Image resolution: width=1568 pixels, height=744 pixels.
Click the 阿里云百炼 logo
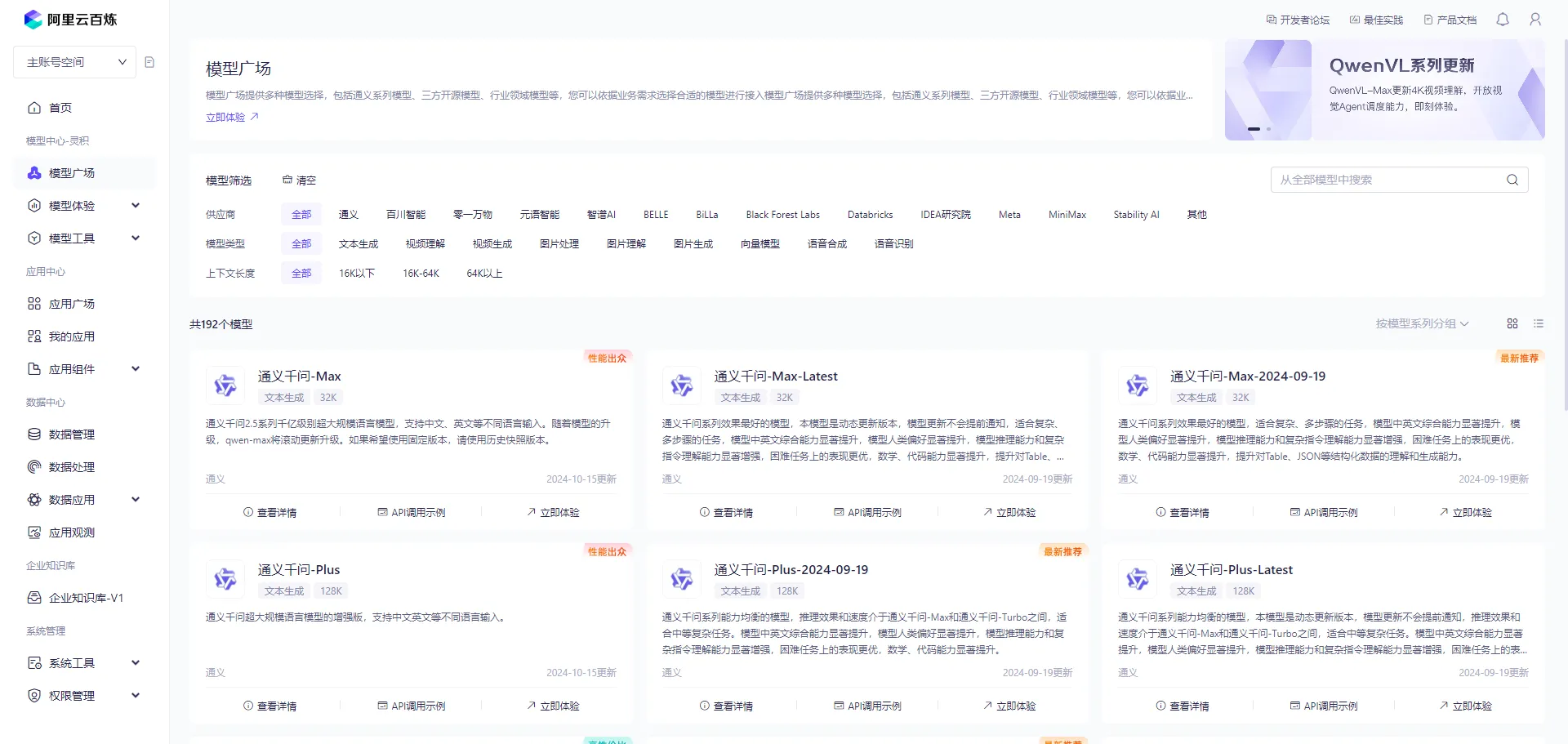tap(70, 20)
